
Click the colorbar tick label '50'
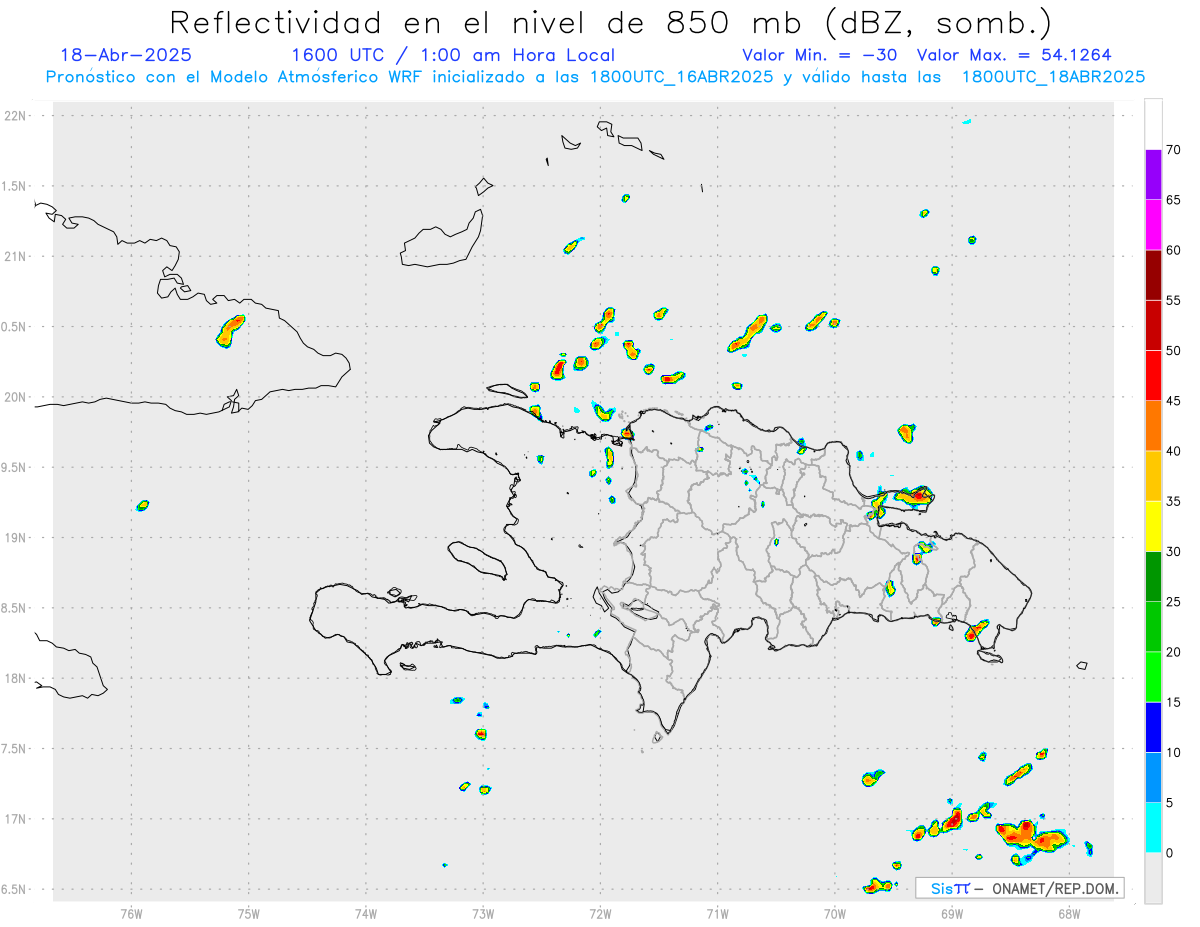1174,351
